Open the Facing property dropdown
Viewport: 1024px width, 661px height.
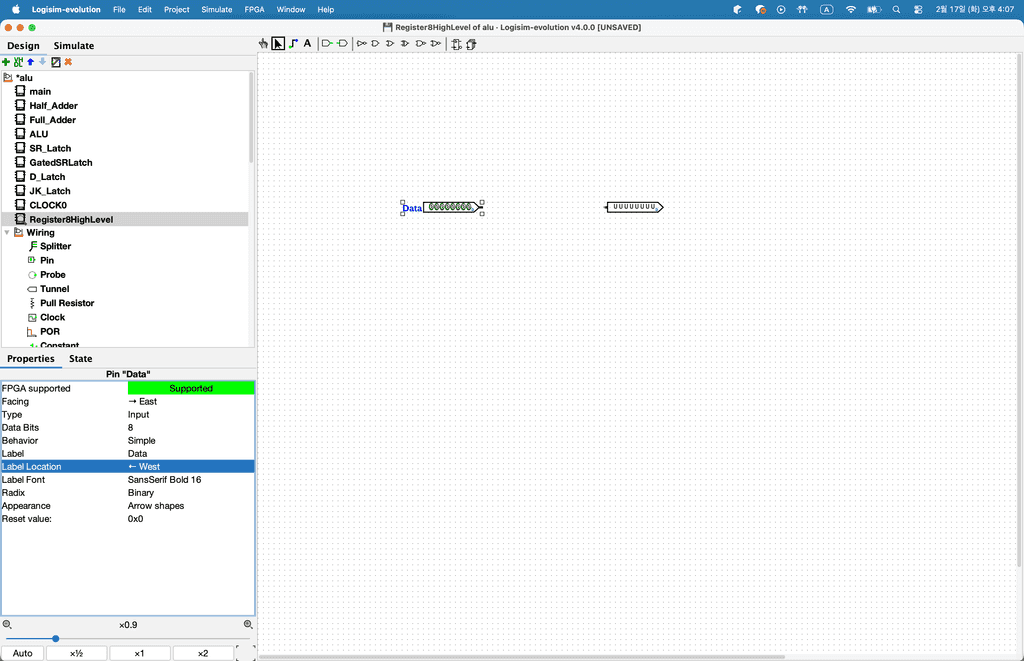[x=190, y=402]
